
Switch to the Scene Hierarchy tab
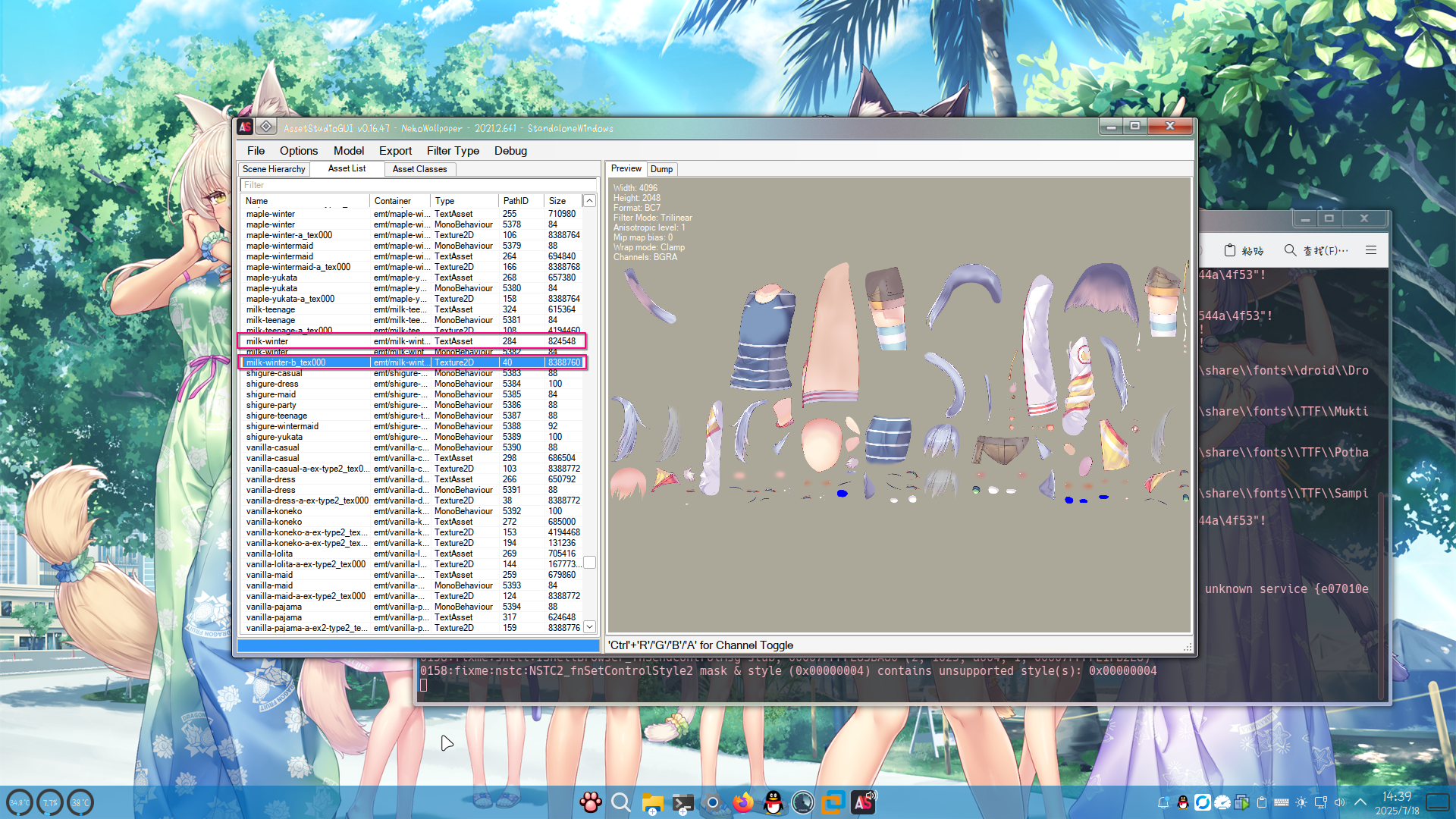coord(274,169)
